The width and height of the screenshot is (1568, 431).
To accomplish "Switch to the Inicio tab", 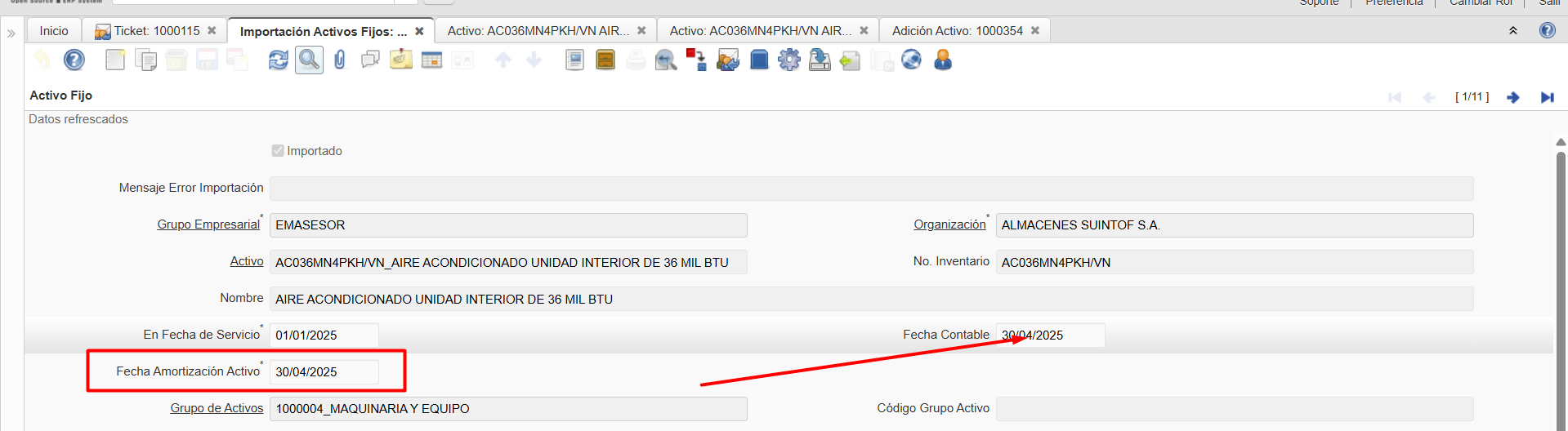I will pyautogui.click(x=54, y=31).
